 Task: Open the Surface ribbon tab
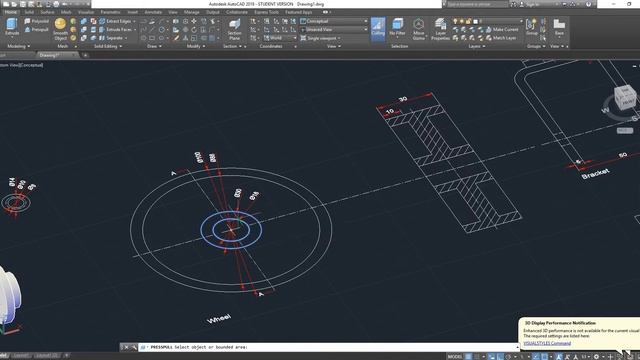[x=47, y=12]
